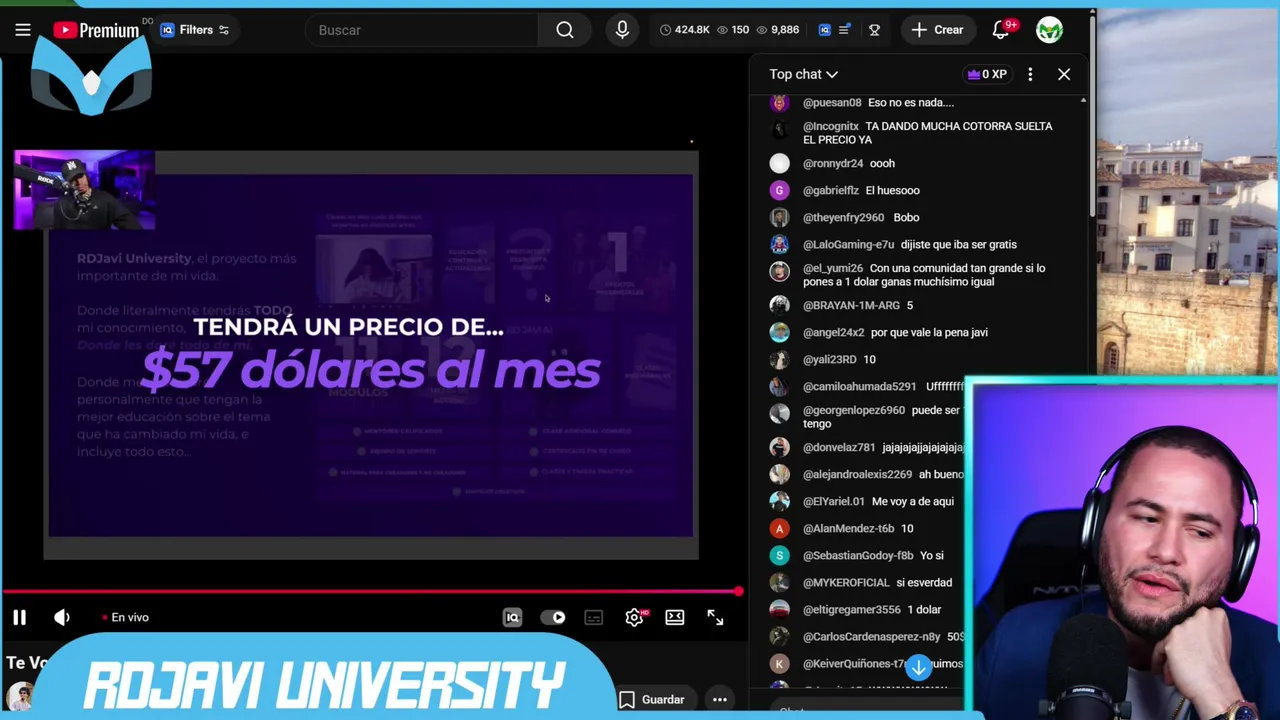1280x720 pixels.
Task: Open chat more options menu
Action: pos(1030,74)
